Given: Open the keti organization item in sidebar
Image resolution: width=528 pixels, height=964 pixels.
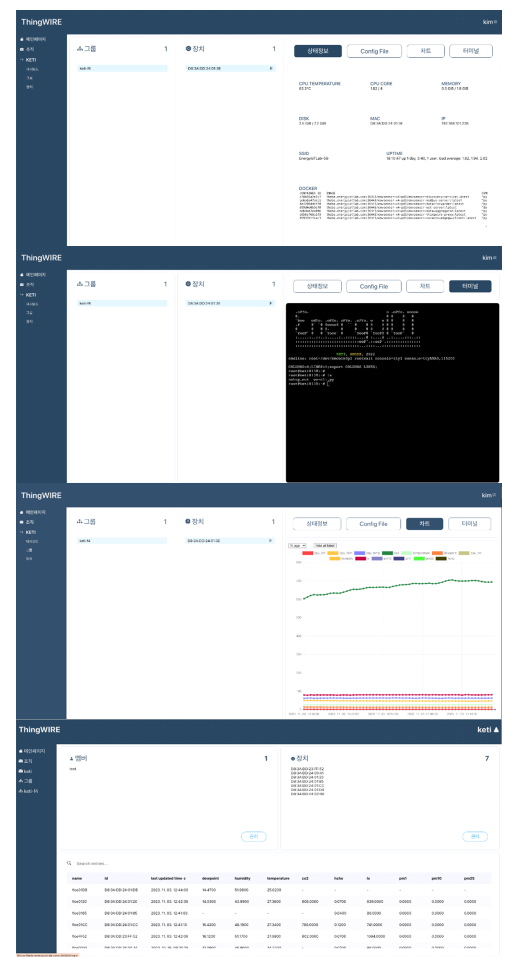Looking at the screenshot, I should tap(26, 771).
